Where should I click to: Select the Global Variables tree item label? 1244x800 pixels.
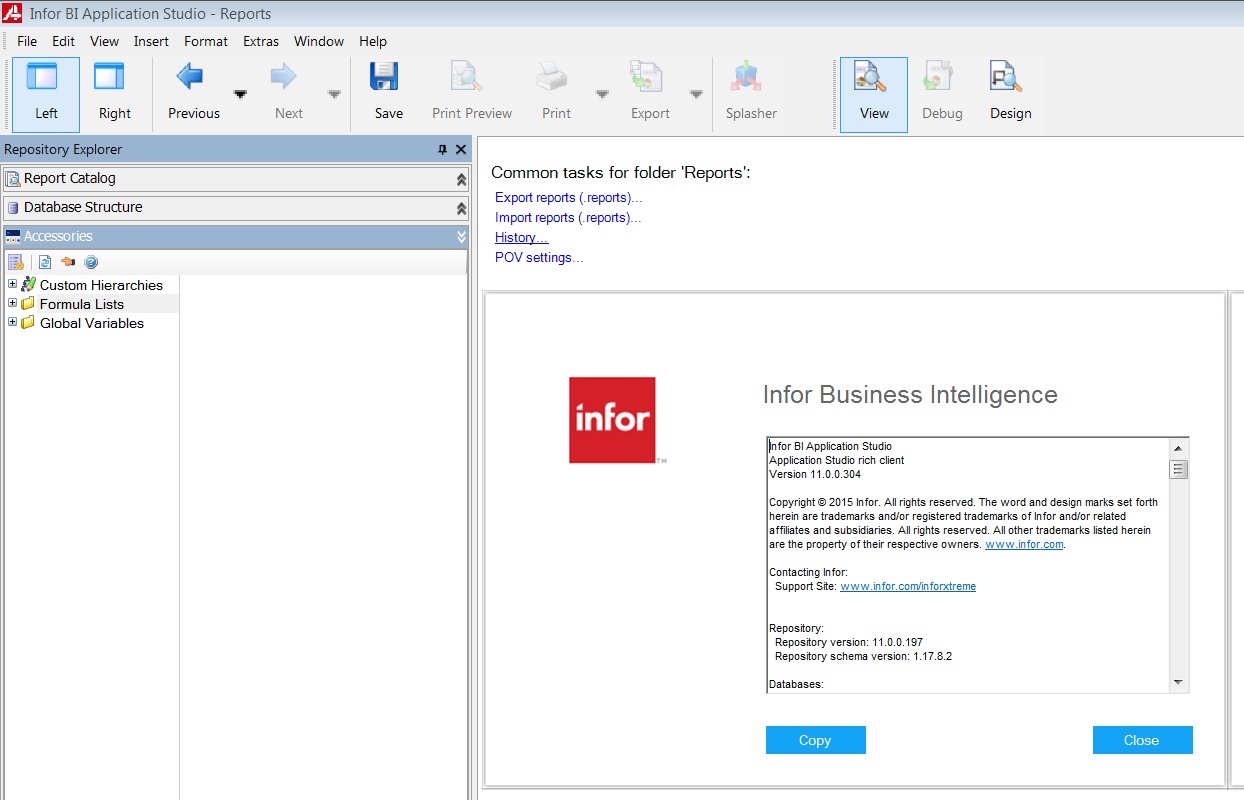[x=92, y=323]
